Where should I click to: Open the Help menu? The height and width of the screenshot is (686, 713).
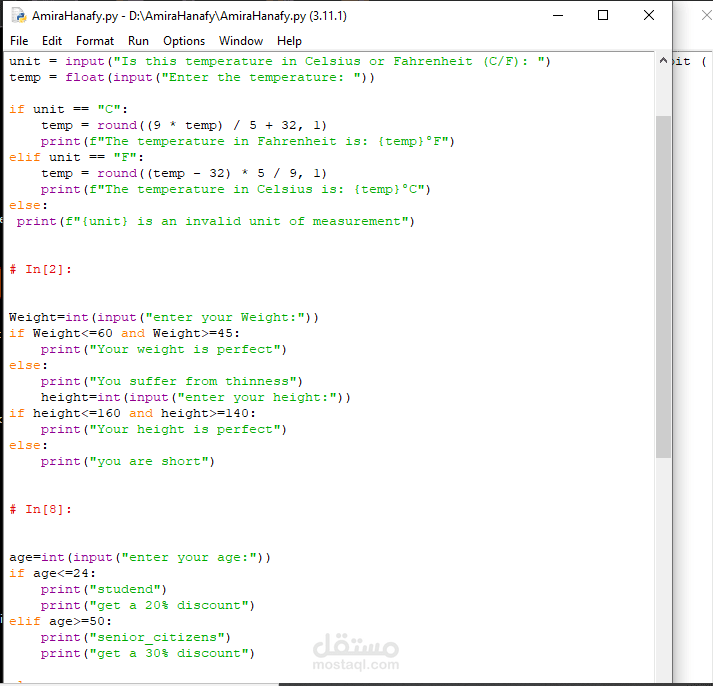[289, 41]
